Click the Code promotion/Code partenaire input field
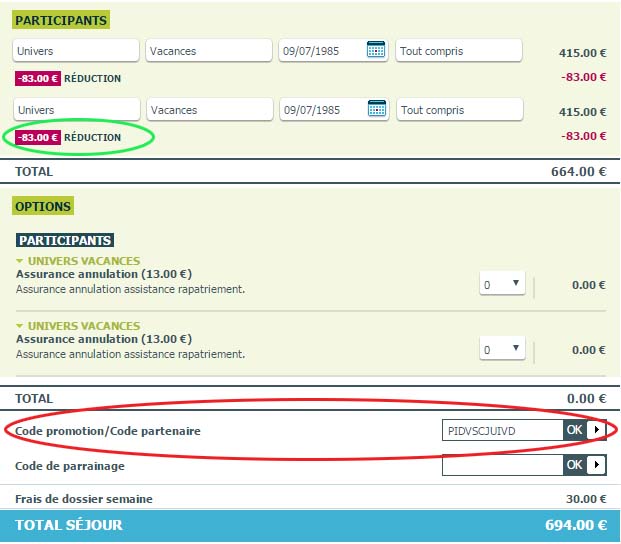Viewport: 621px width, 544px height. [502, 430]
